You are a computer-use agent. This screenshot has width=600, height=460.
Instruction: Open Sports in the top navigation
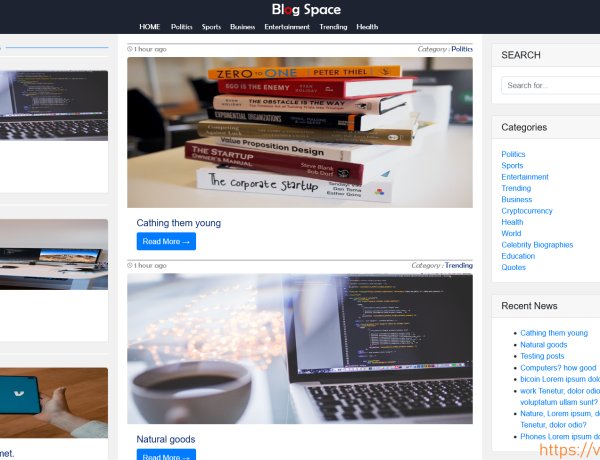click(x=211, y=27)
